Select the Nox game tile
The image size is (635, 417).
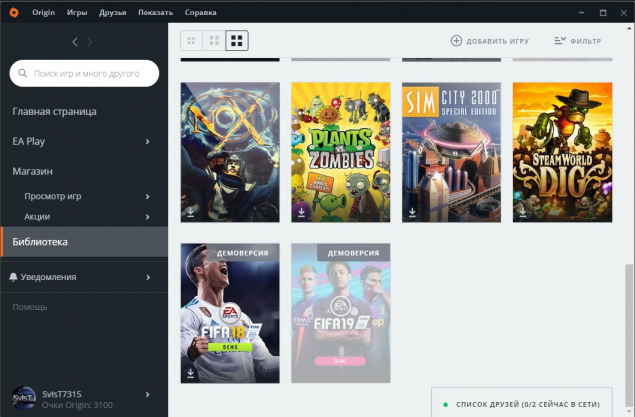click(230, 152)
